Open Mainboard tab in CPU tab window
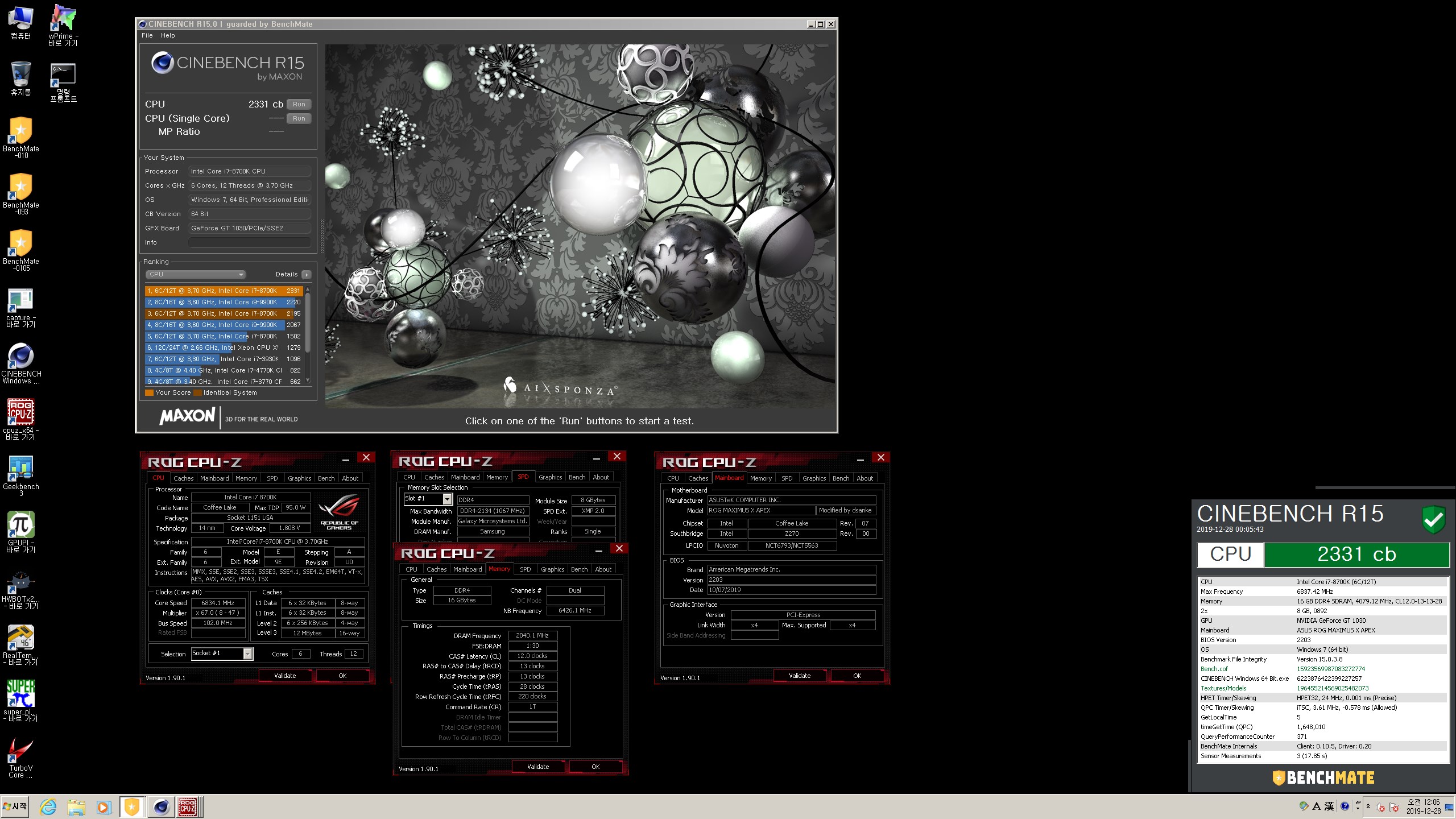 tap(214, 478)
